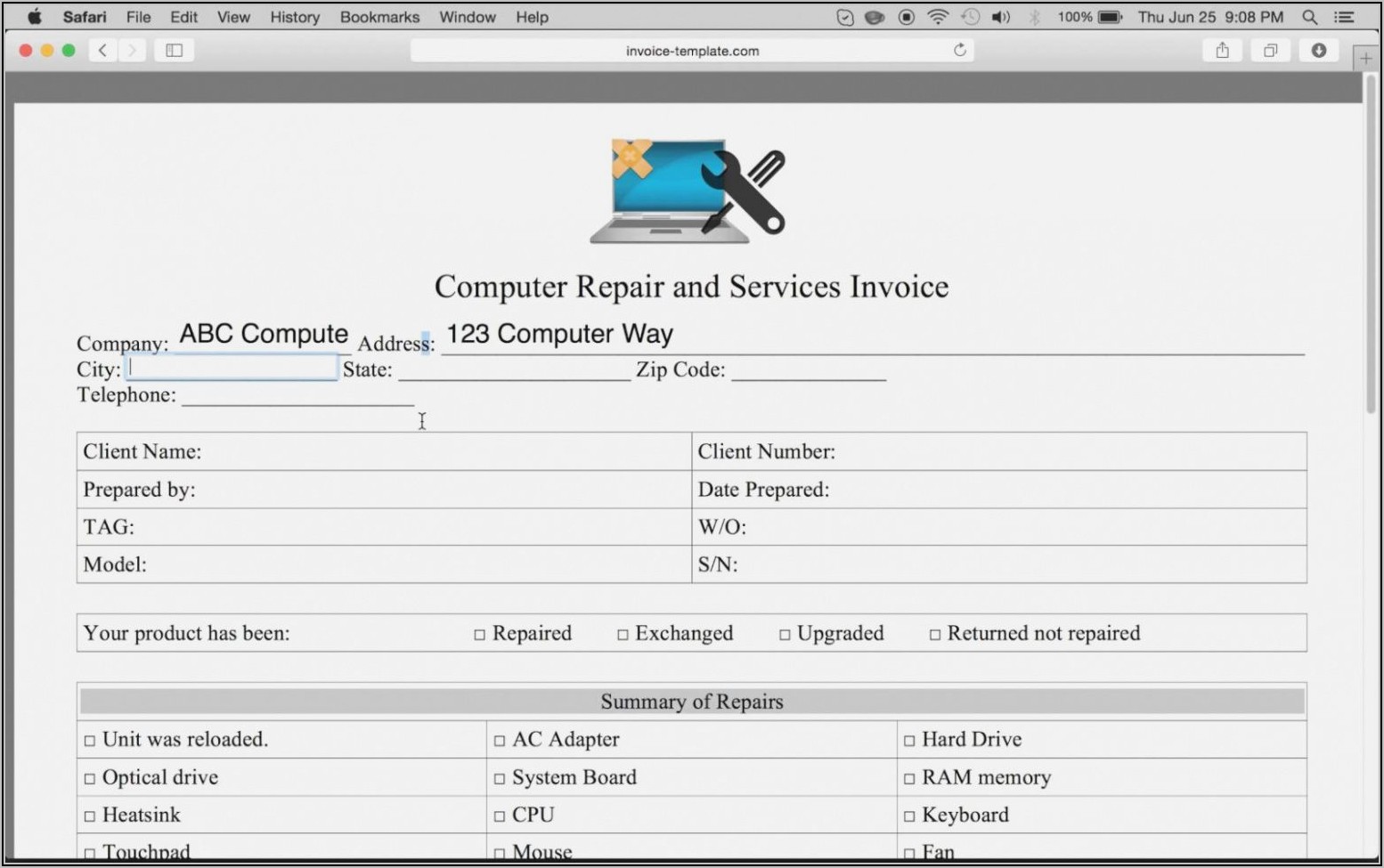
Task: Toggle the Safari sidebar button
Action: [x=174, y=51]
